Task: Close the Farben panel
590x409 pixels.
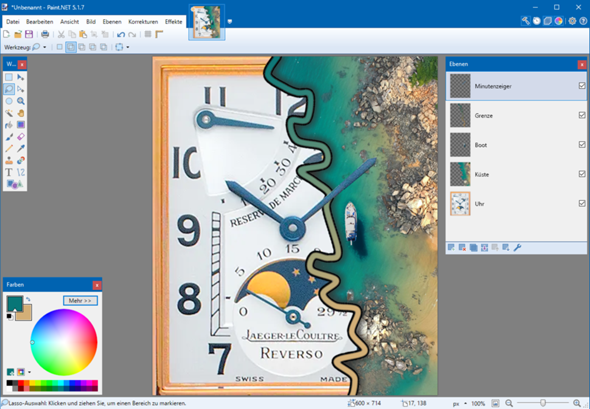Action: (x=97, y=285)
